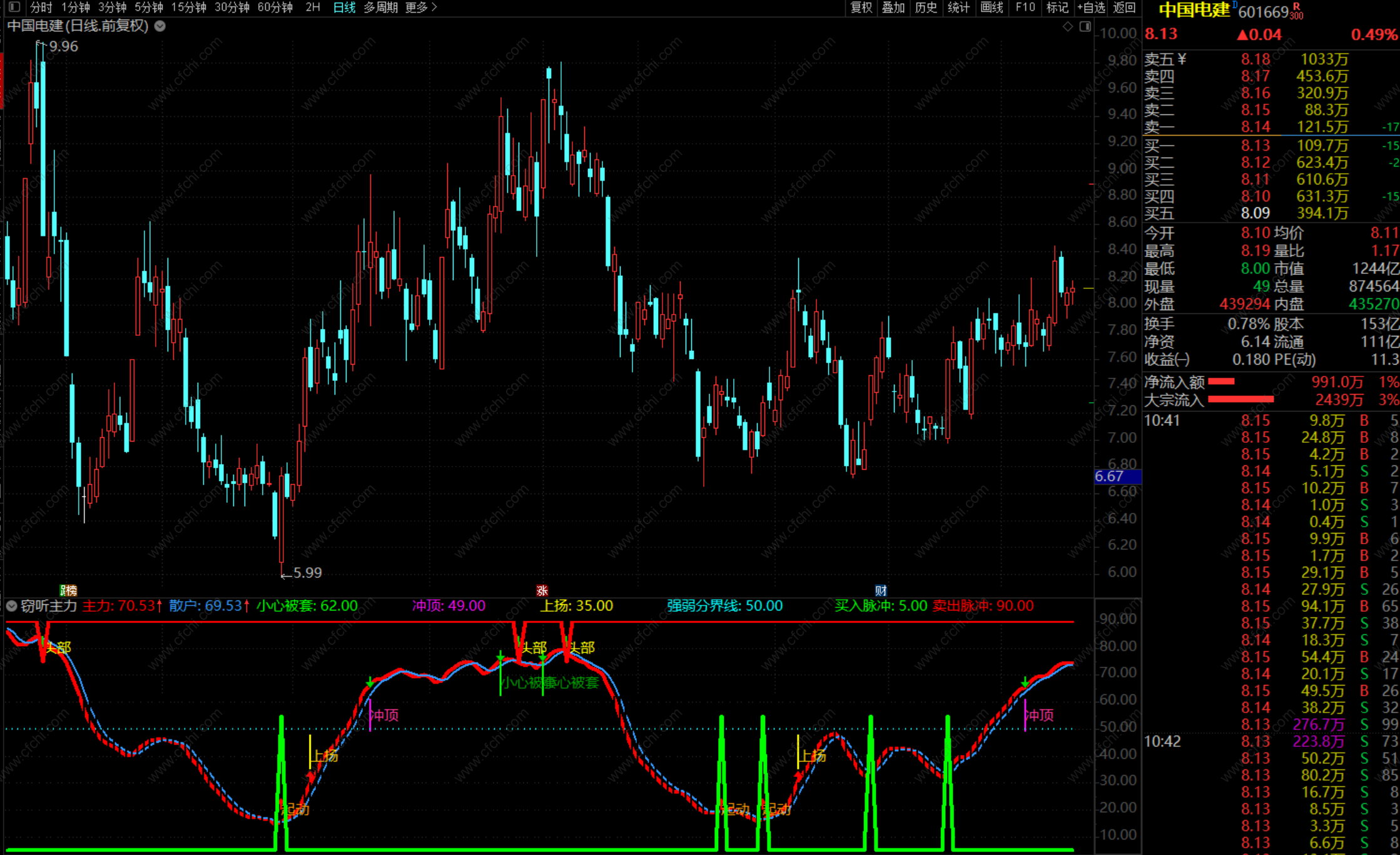1400x855 pixels.
Task: Click the red R margin-trading badge
Action: (1296, 6)
